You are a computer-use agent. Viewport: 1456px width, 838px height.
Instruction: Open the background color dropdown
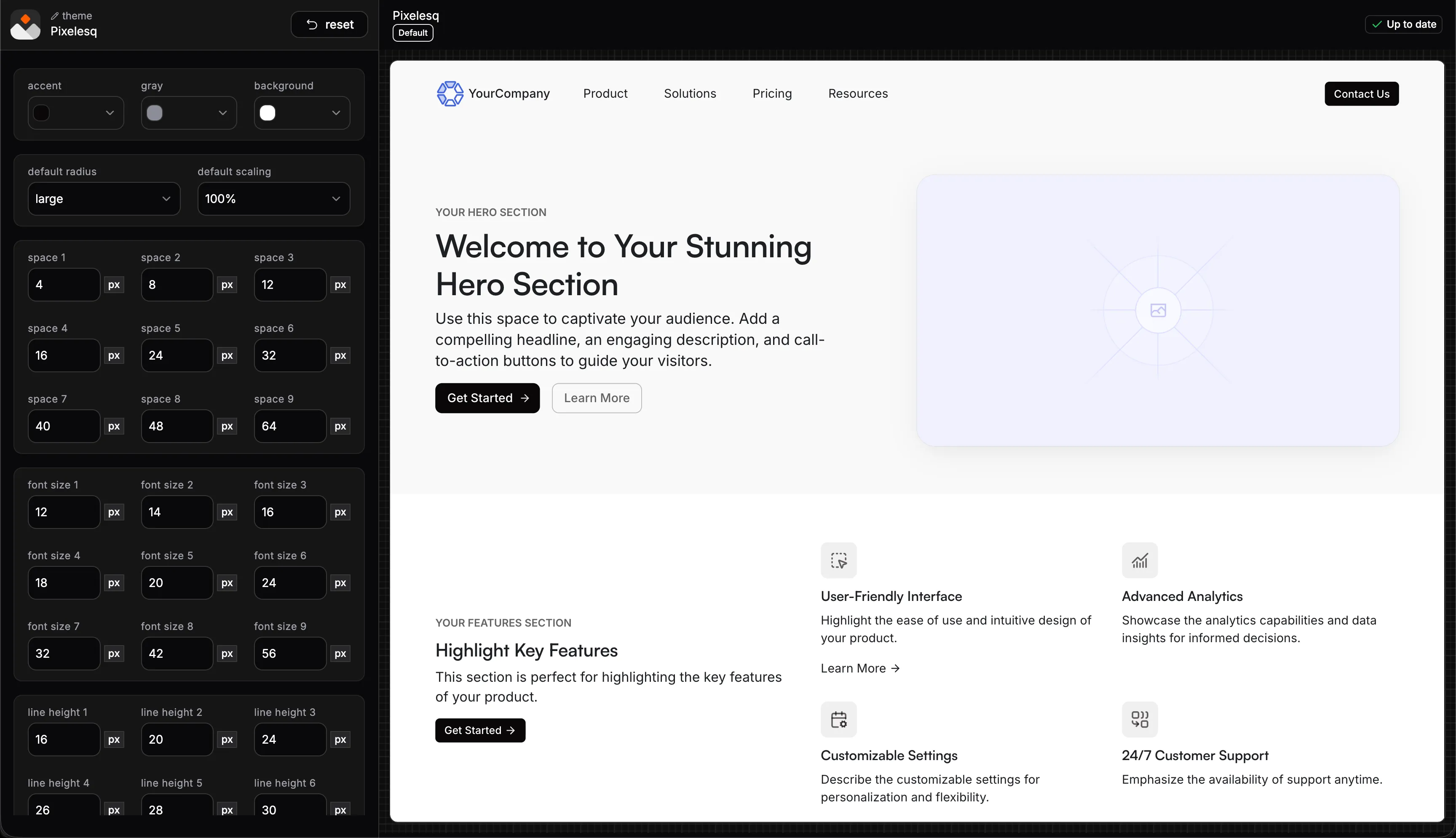(x=302, y=113)
